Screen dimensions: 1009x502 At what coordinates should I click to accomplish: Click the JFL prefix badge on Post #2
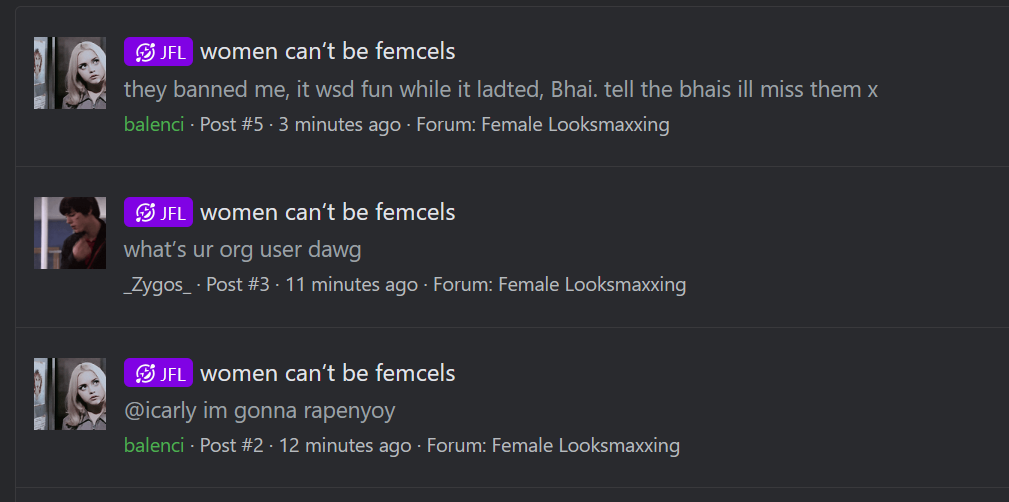(158, 373)
